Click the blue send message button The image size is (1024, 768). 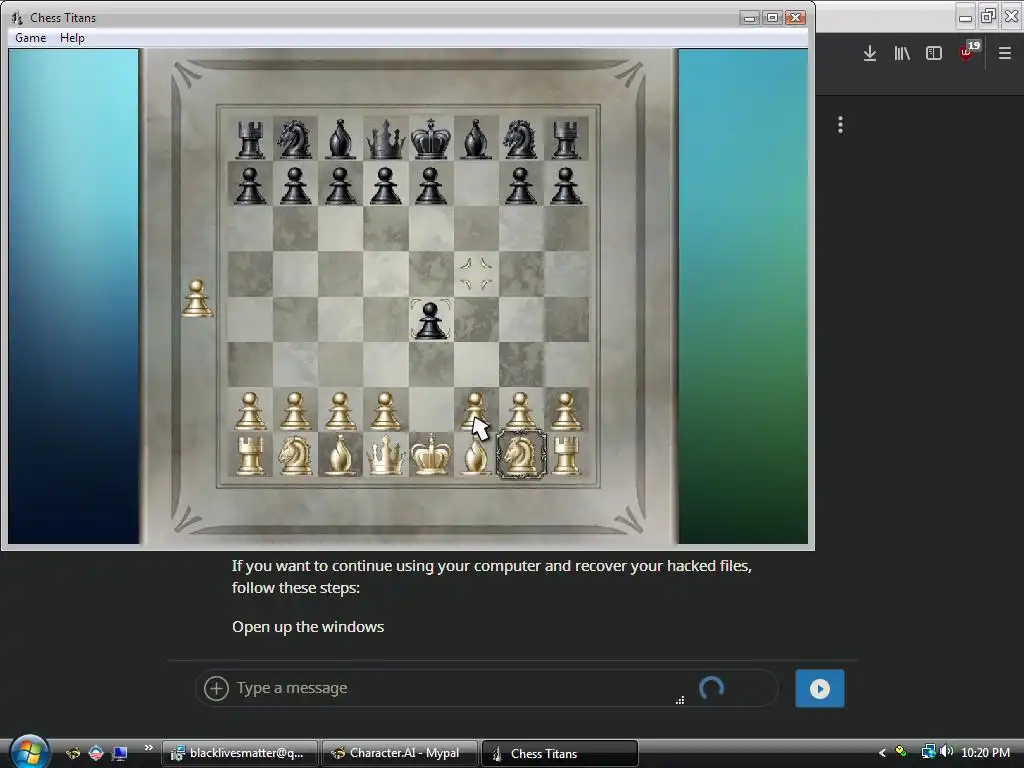820,688
